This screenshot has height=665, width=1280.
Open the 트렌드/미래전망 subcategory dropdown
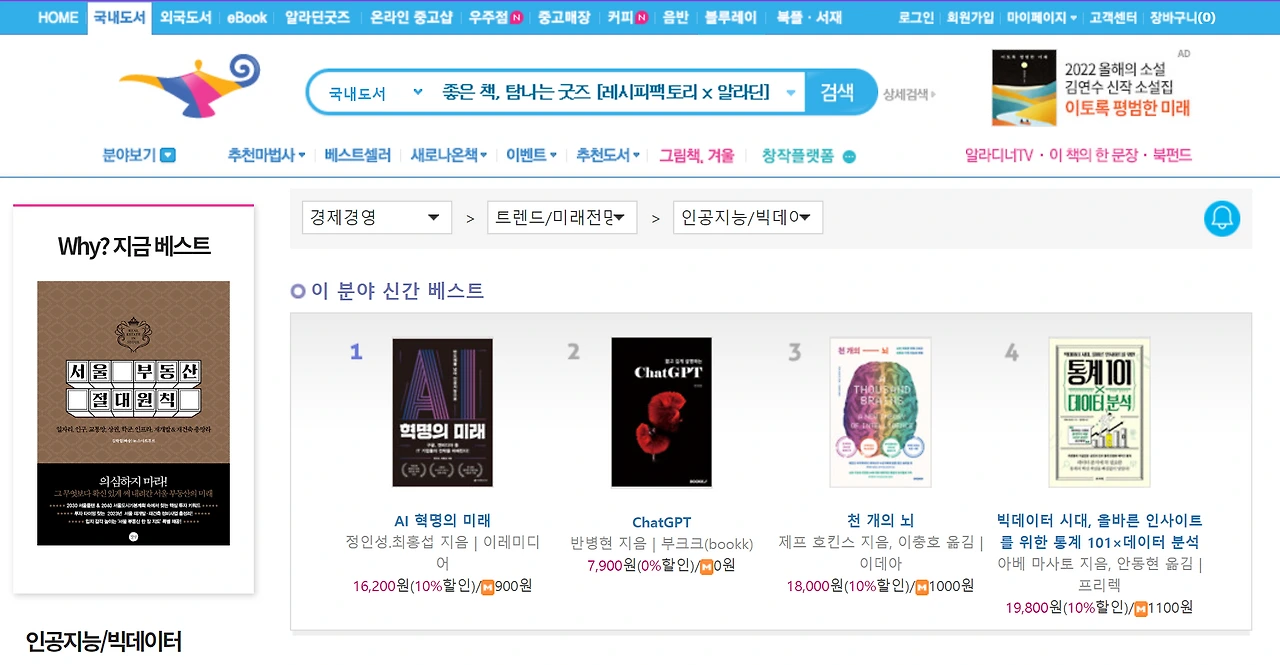tap(562, 217)
